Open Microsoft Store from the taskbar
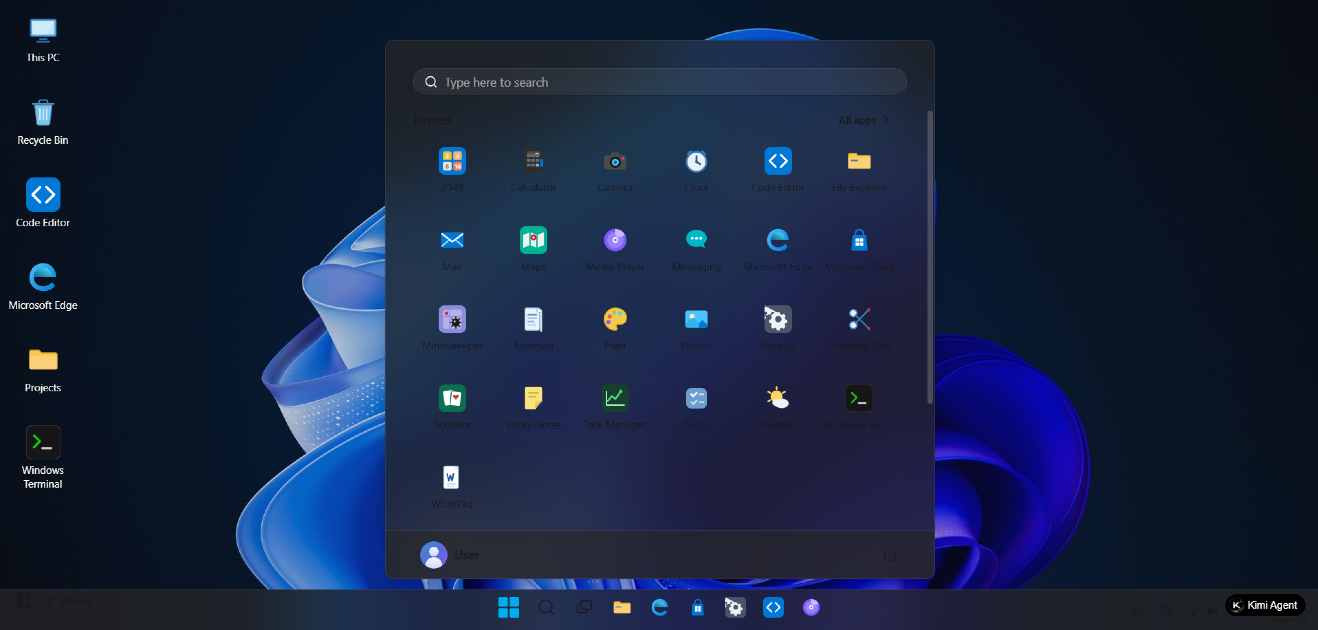This screenshot has height=630, width=1318. tap(697, 607)
